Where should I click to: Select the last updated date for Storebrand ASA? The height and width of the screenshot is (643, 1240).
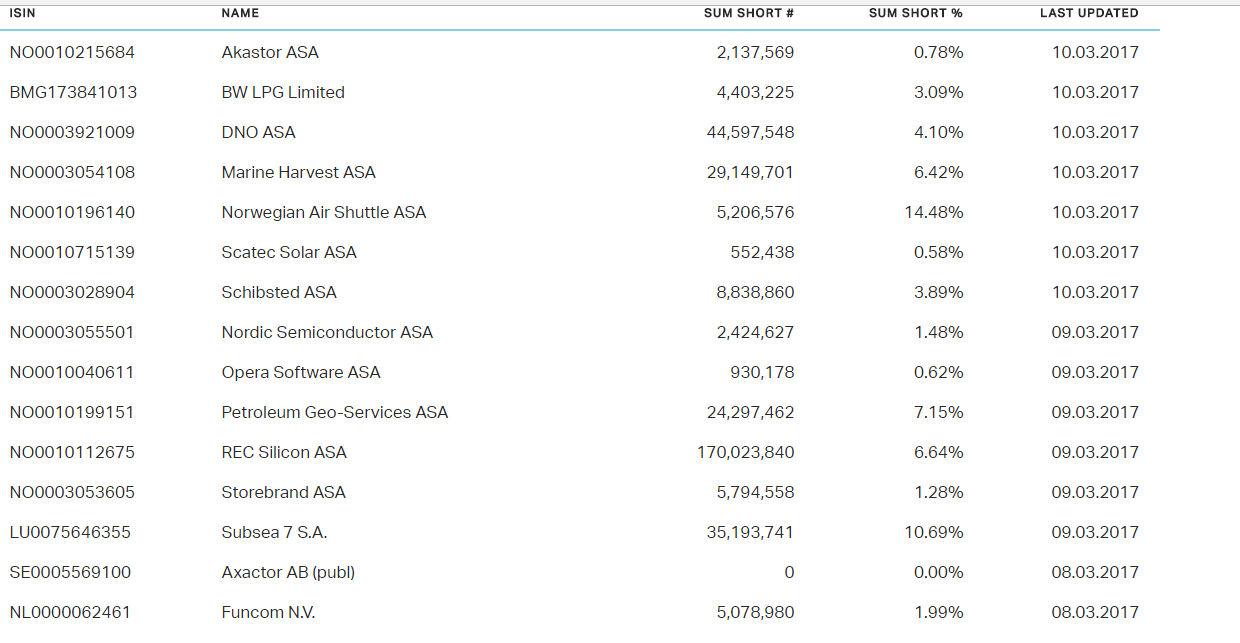click(1095, 492)
